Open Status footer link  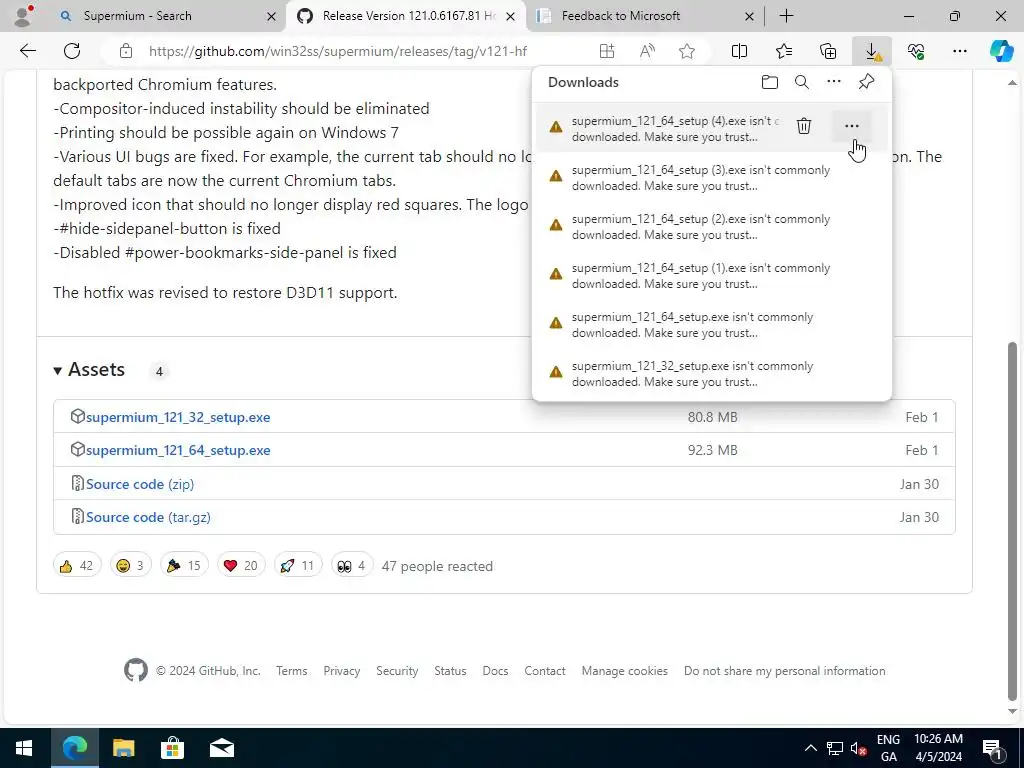pyautogui.click(x=450, y=671)
